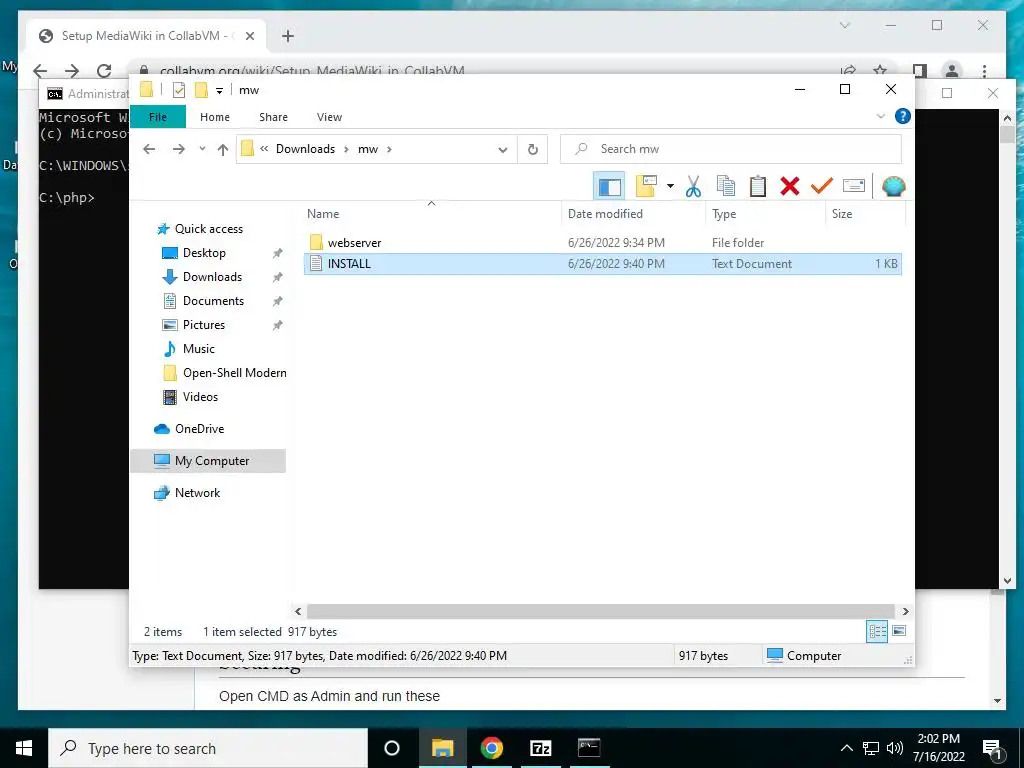Open Explorer Help question mark icon
Image resolution: width=1024 pixels, height=768 pixels.
pos(903,116)
